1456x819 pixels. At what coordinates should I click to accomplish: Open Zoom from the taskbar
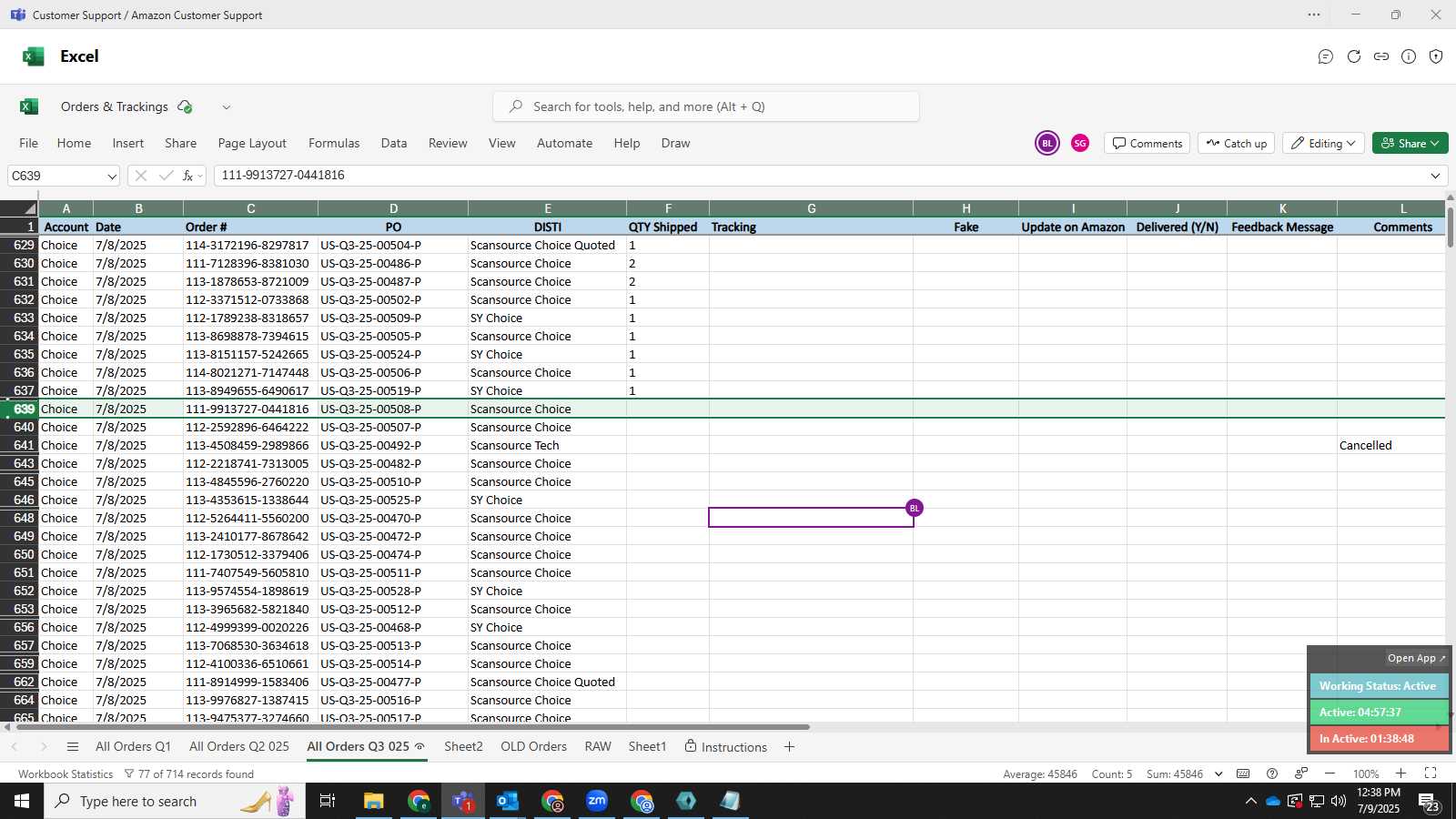coord(597,801)
